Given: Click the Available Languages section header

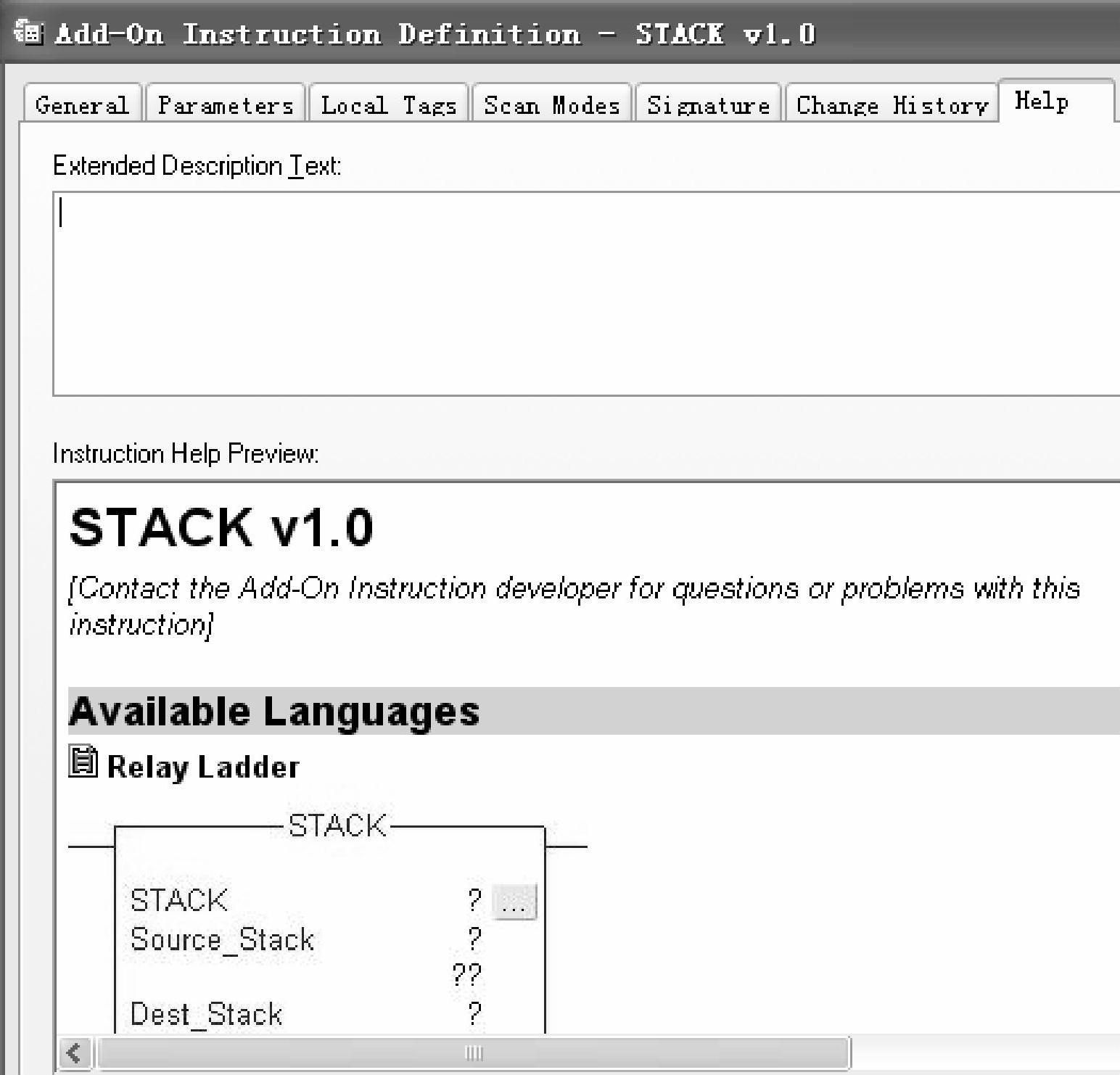Looking at the screenshot, I should (x=274, y=712).
